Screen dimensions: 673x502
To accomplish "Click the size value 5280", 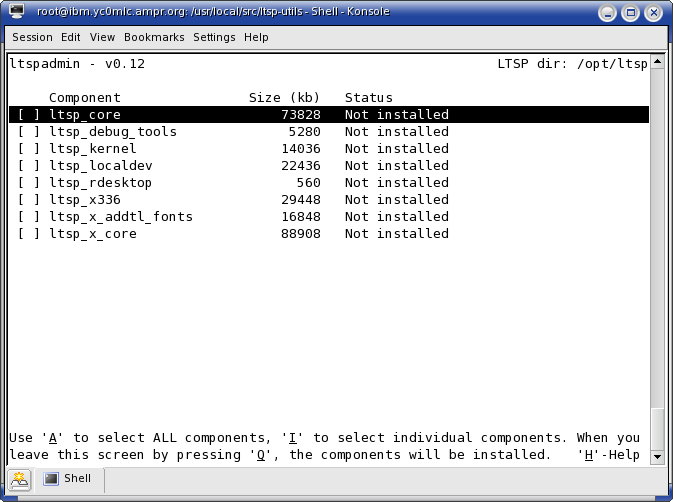I will click(305, 132).
